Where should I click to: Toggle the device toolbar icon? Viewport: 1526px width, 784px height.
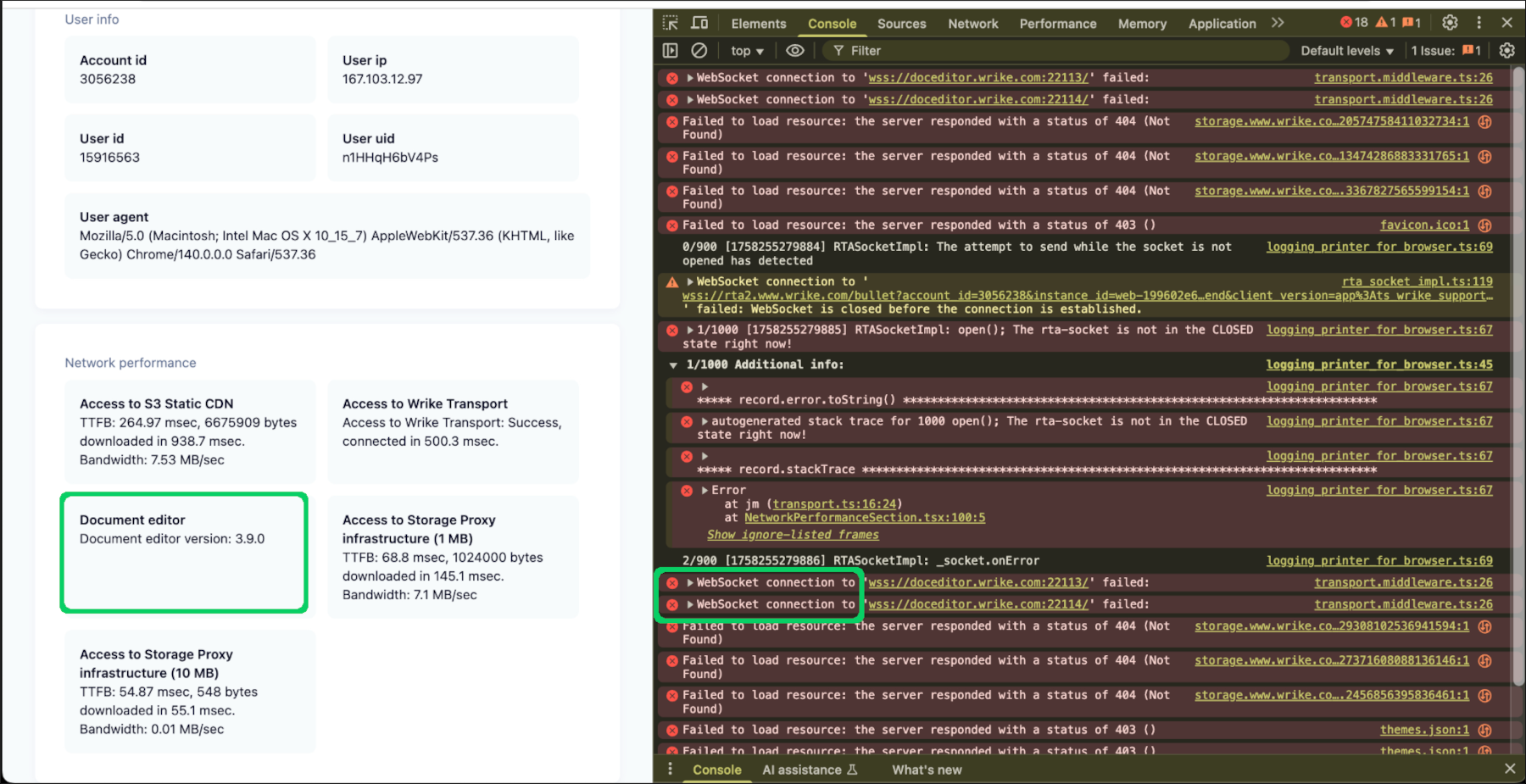(x=699, y=23)
